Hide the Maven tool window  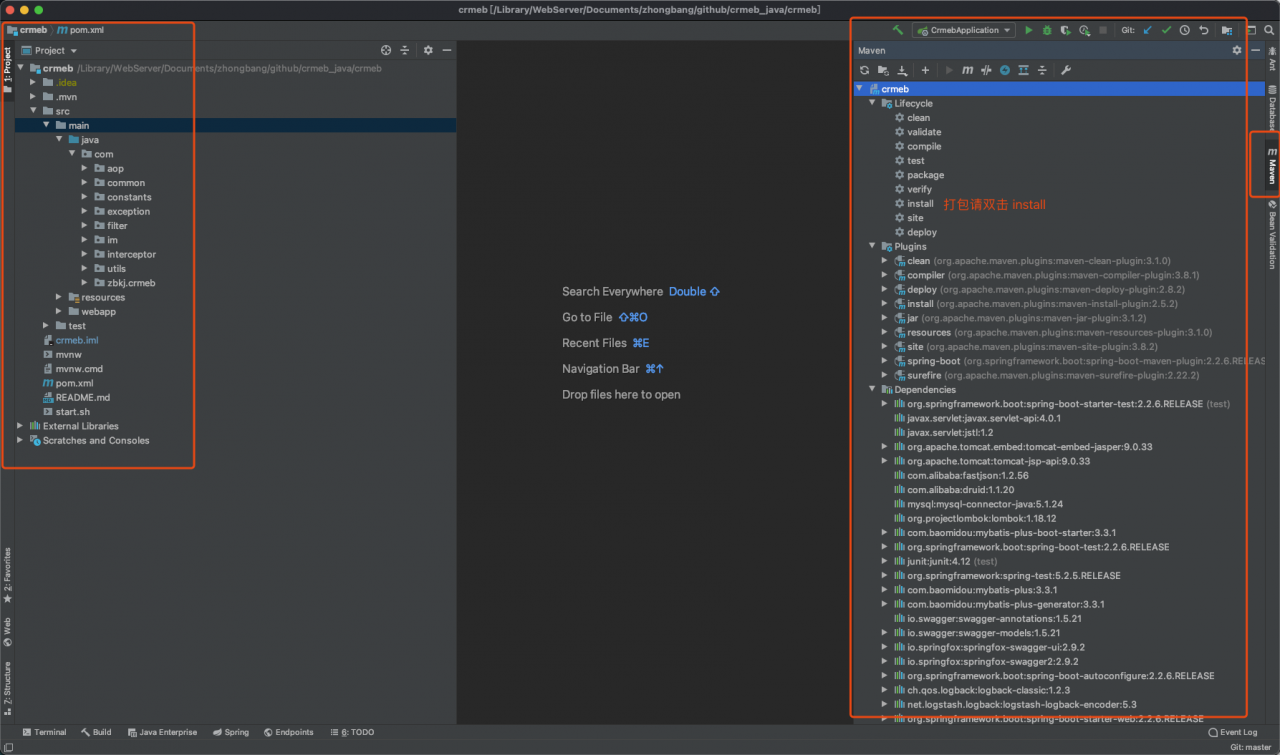pyautogui.click(x=1255, y=50)
